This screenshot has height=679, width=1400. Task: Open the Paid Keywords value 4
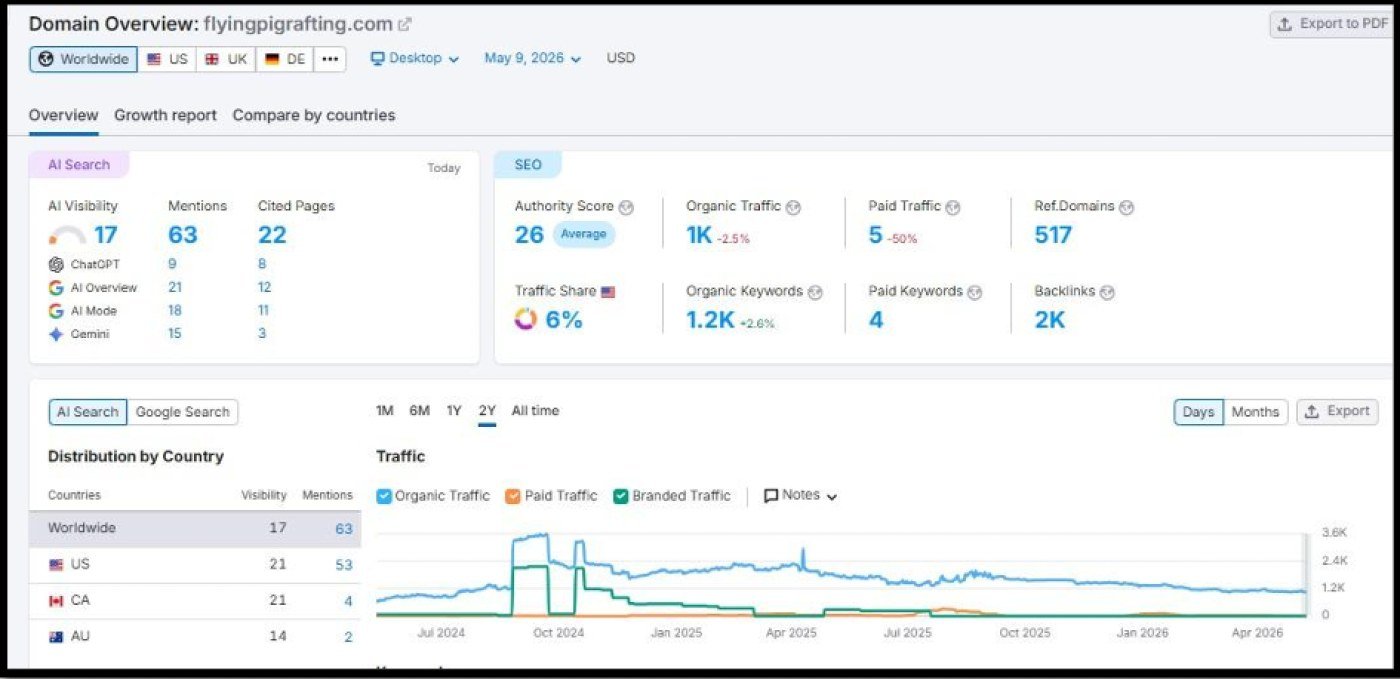[876, 320]
